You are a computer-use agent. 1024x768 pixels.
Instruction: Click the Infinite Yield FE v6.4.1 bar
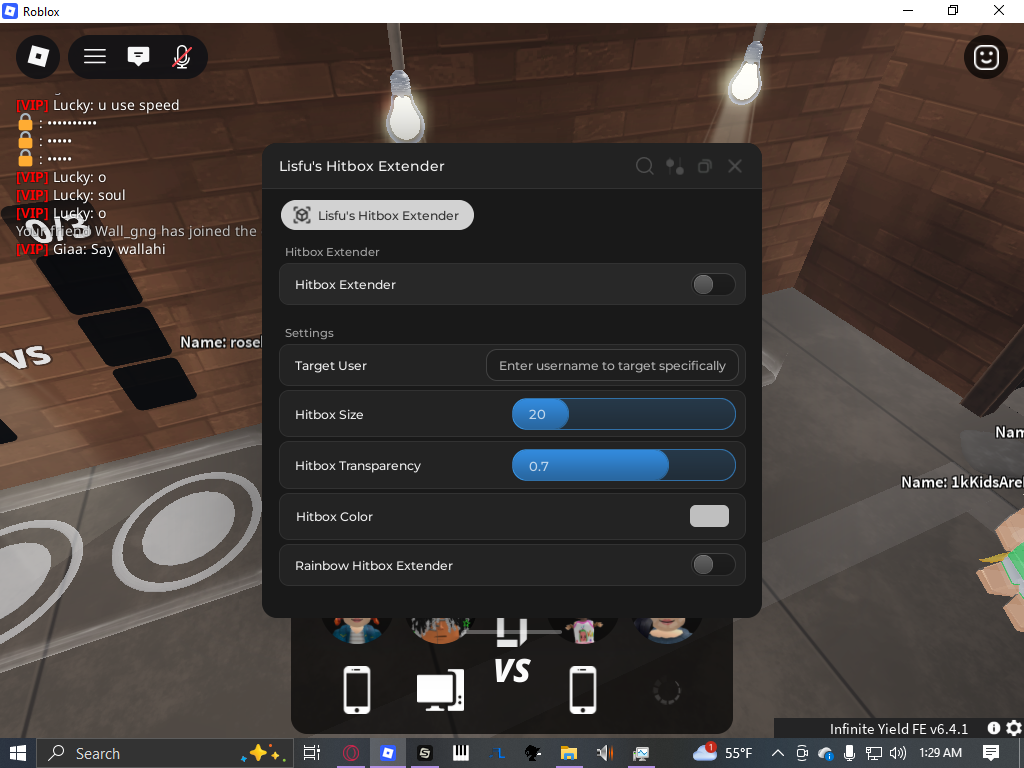[899, 728]
